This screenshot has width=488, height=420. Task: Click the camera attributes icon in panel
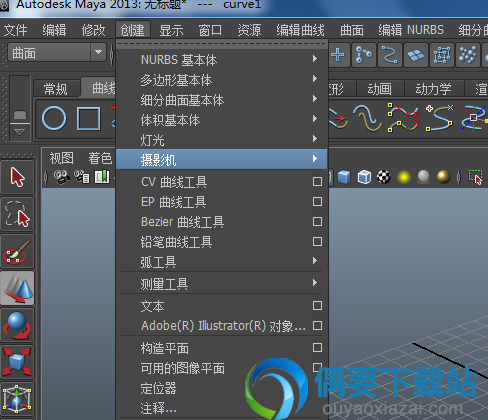click(x=82, y=177)
